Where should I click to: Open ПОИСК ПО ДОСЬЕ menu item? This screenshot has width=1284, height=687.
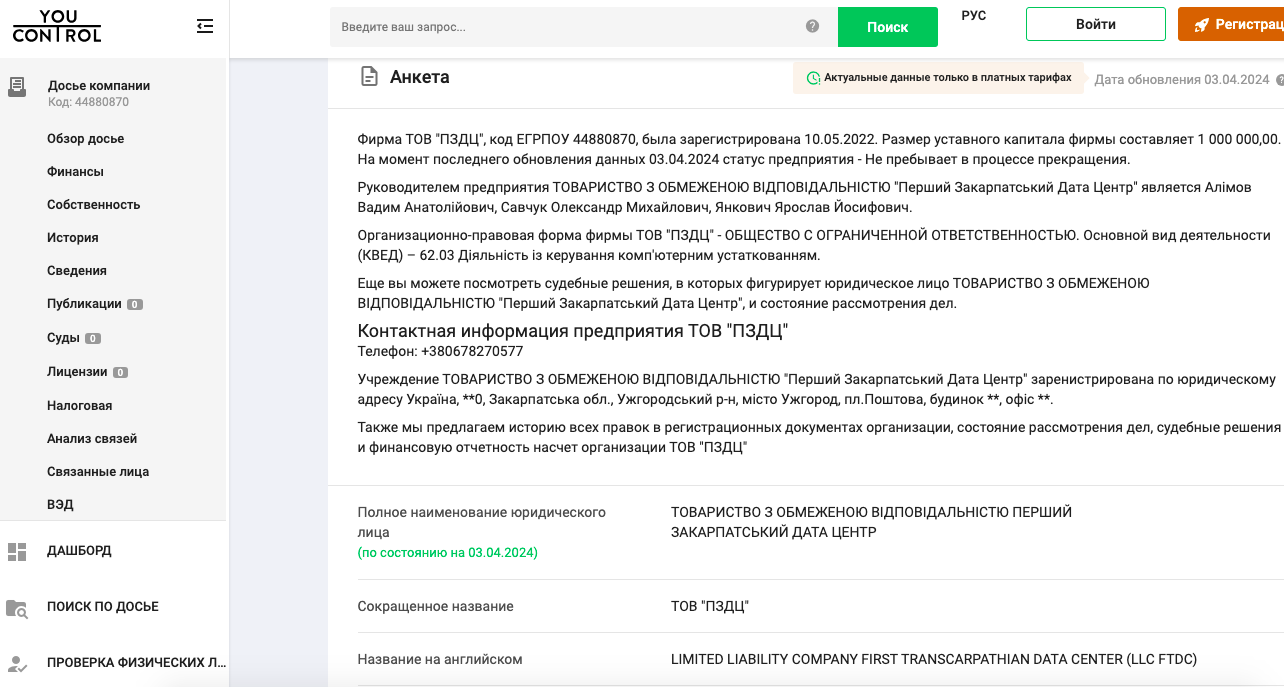tap(103, 607)
